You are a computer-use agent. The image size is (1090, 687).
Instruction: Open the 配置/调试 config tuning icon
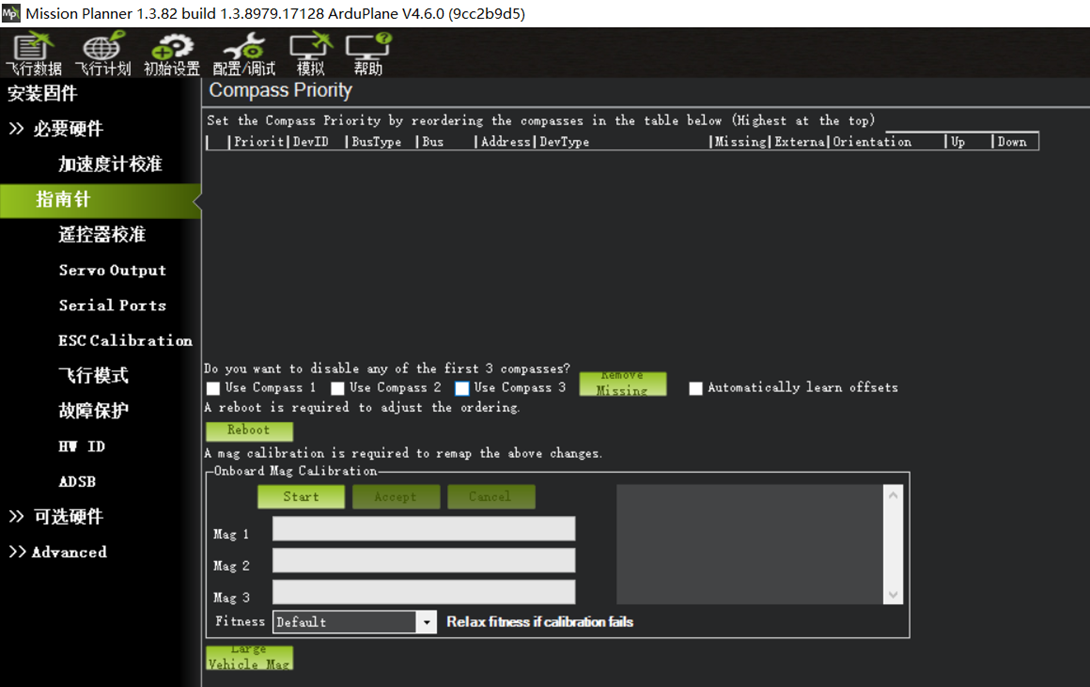click(244, 53)
